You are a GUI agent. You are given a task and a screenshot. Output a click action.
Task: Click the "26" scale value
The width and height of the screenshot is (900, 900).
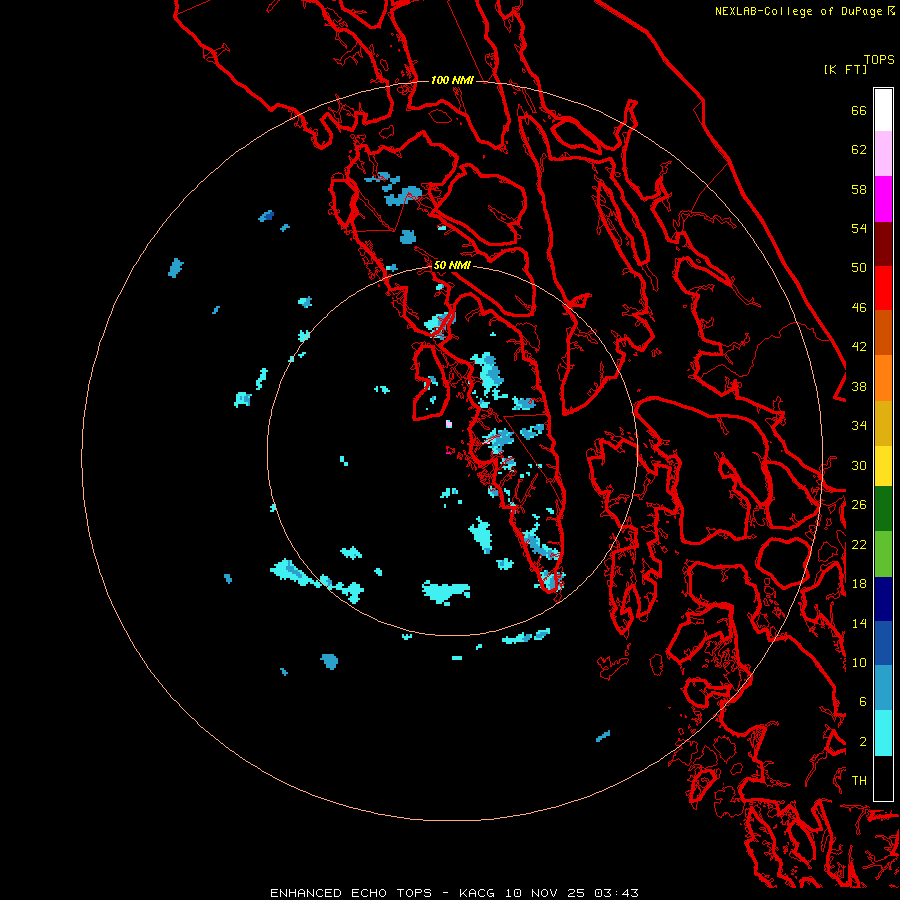click(859, 505)
